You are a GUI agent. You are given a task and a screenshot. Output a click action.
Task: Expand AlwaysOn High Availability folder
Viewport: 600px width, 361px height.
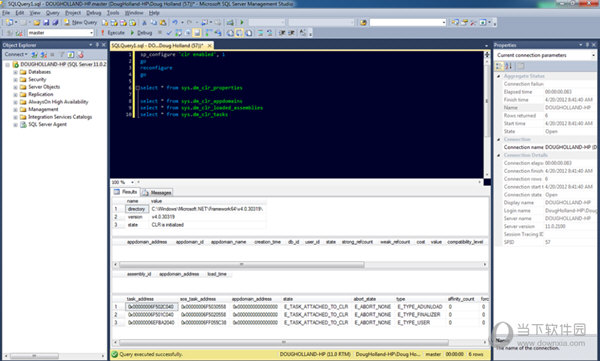(15, 102)
